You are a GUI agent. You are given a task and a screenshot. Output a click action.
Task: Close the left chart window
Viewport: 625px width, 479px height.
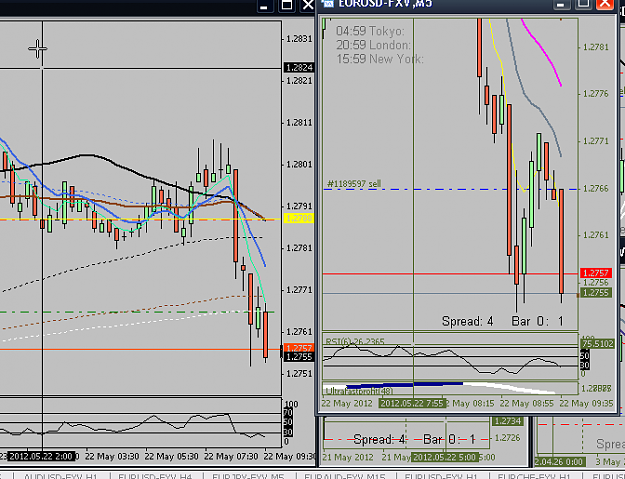click(x=308, y=5)
